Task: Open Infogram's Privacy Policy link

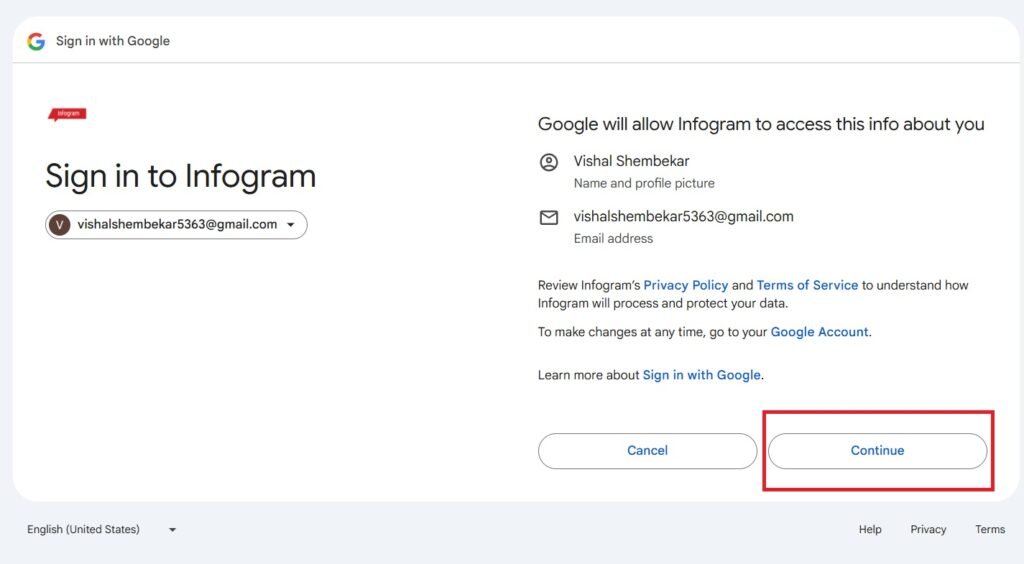Action: (686, 285)
